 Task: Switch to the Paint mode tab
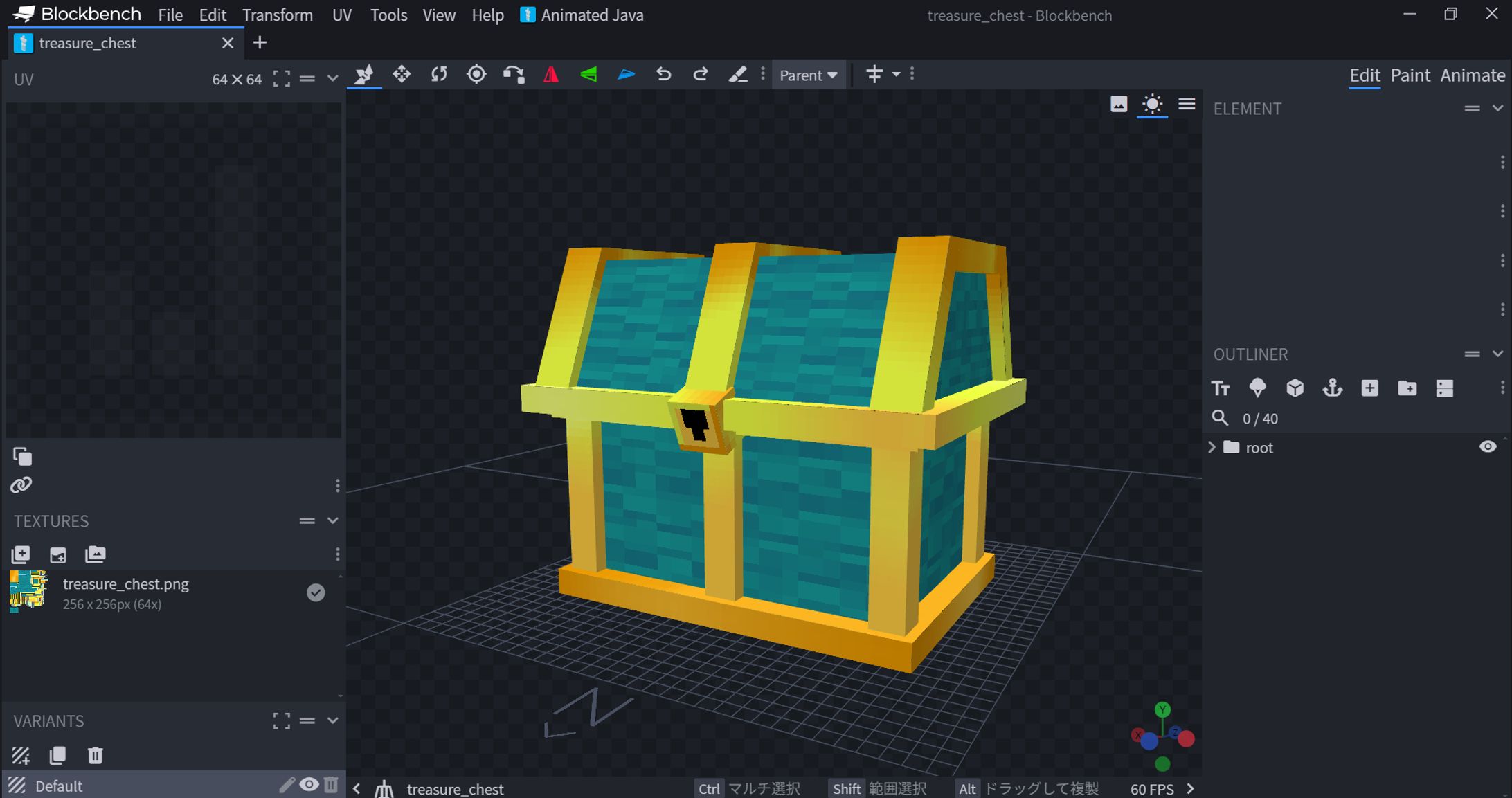point(1410,75)
